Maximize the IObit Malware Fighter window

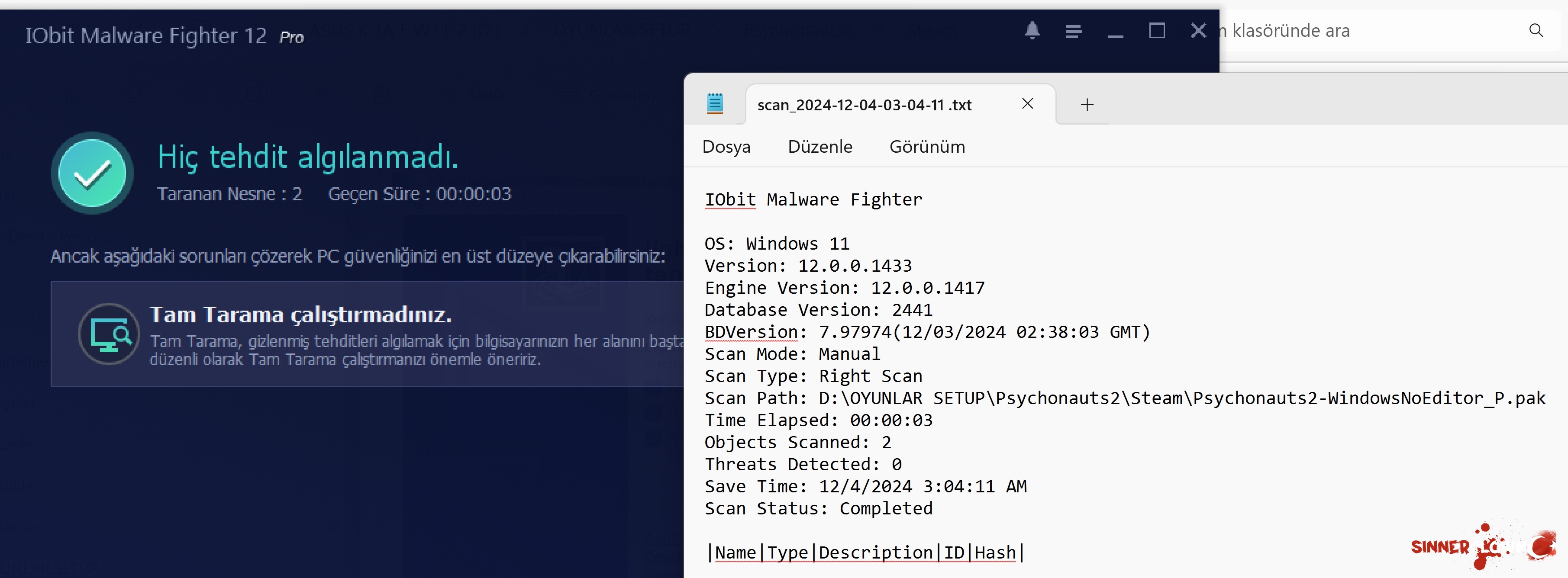click(x=1157, y=30)
